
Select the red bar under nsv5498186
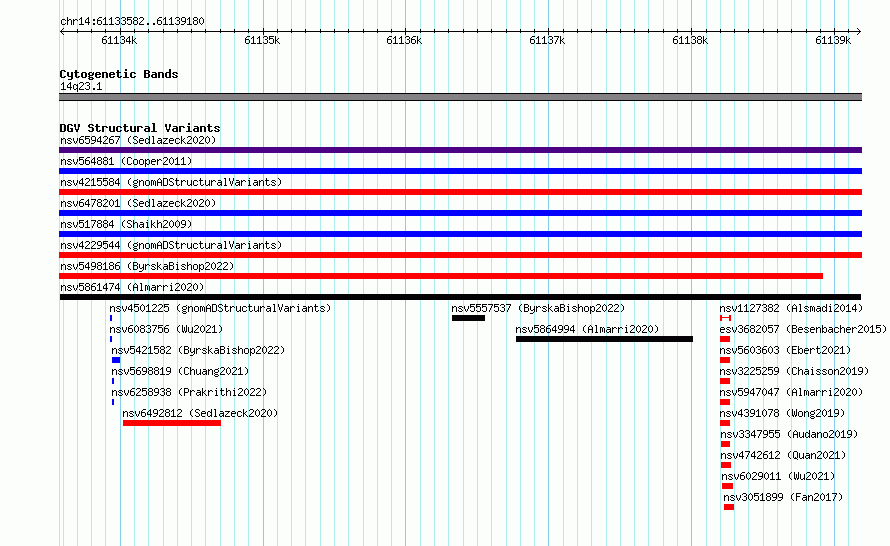pyautogui.click(x=441, y=276)
